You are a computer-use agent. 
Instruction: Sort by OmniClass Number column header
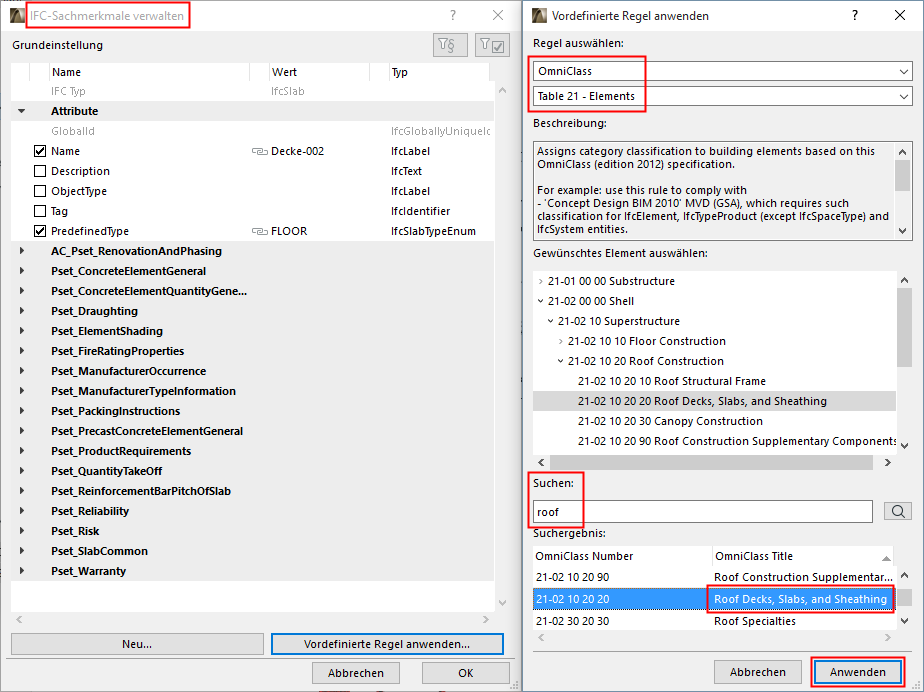click(x=622, y=556)
